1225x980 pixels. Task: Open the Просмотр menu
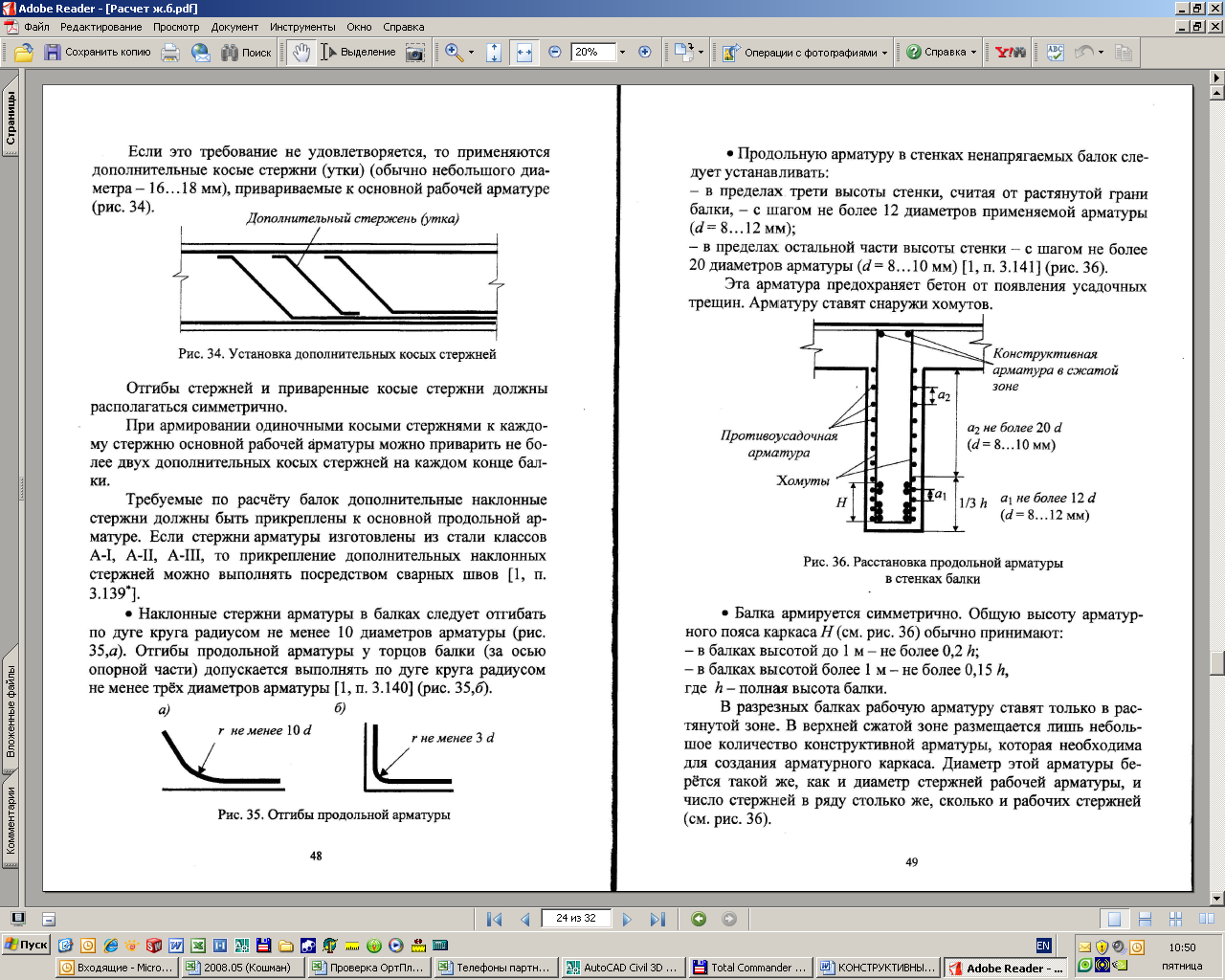click(x=177, y=27)
